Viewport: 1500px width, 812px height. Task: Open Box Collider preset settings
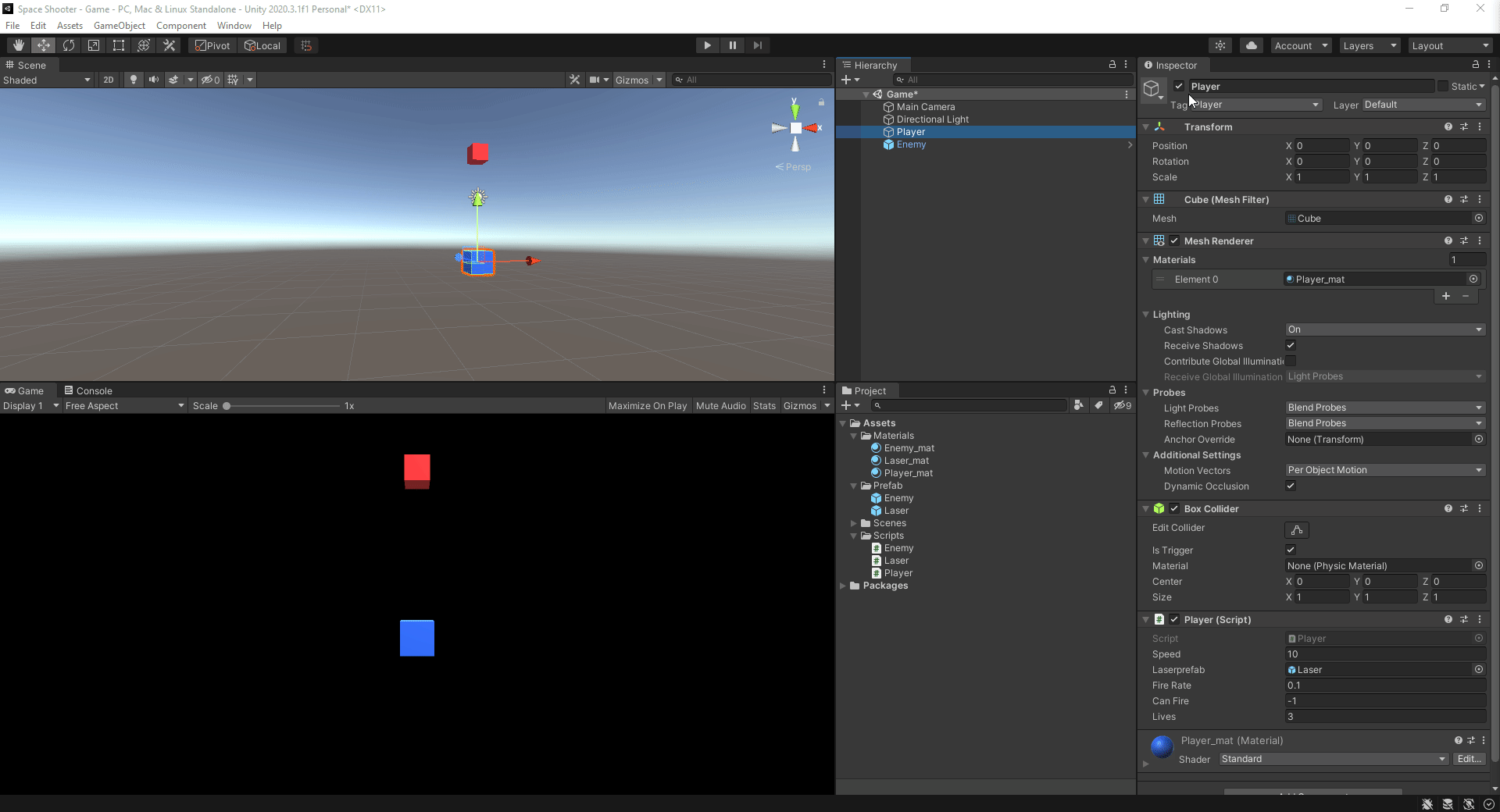point(1463,508)
